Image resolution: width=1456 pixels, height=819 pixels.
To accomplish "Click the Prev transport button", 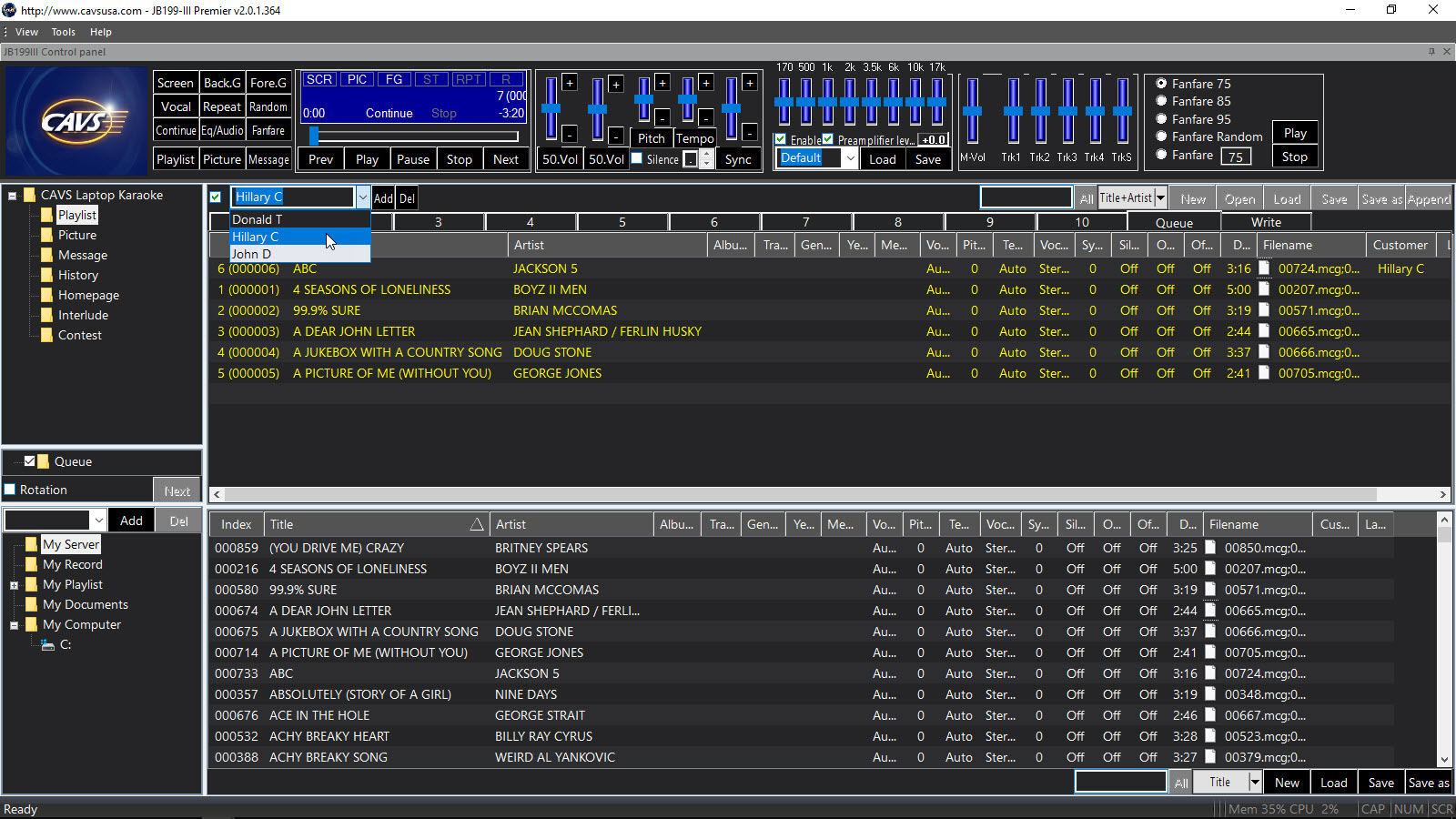I will (x=321, y=159).
